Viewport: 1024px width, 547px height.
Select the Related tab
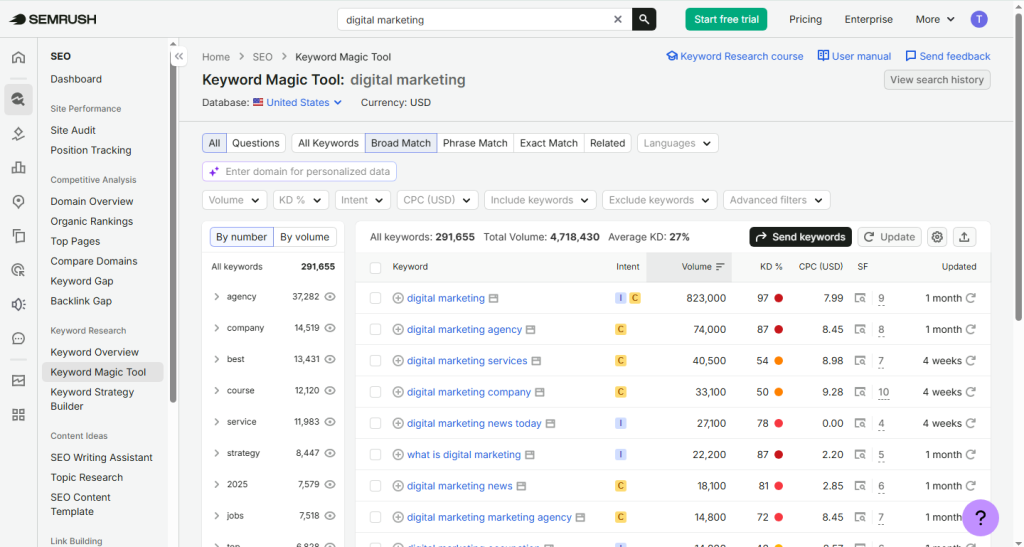point(607,143)
